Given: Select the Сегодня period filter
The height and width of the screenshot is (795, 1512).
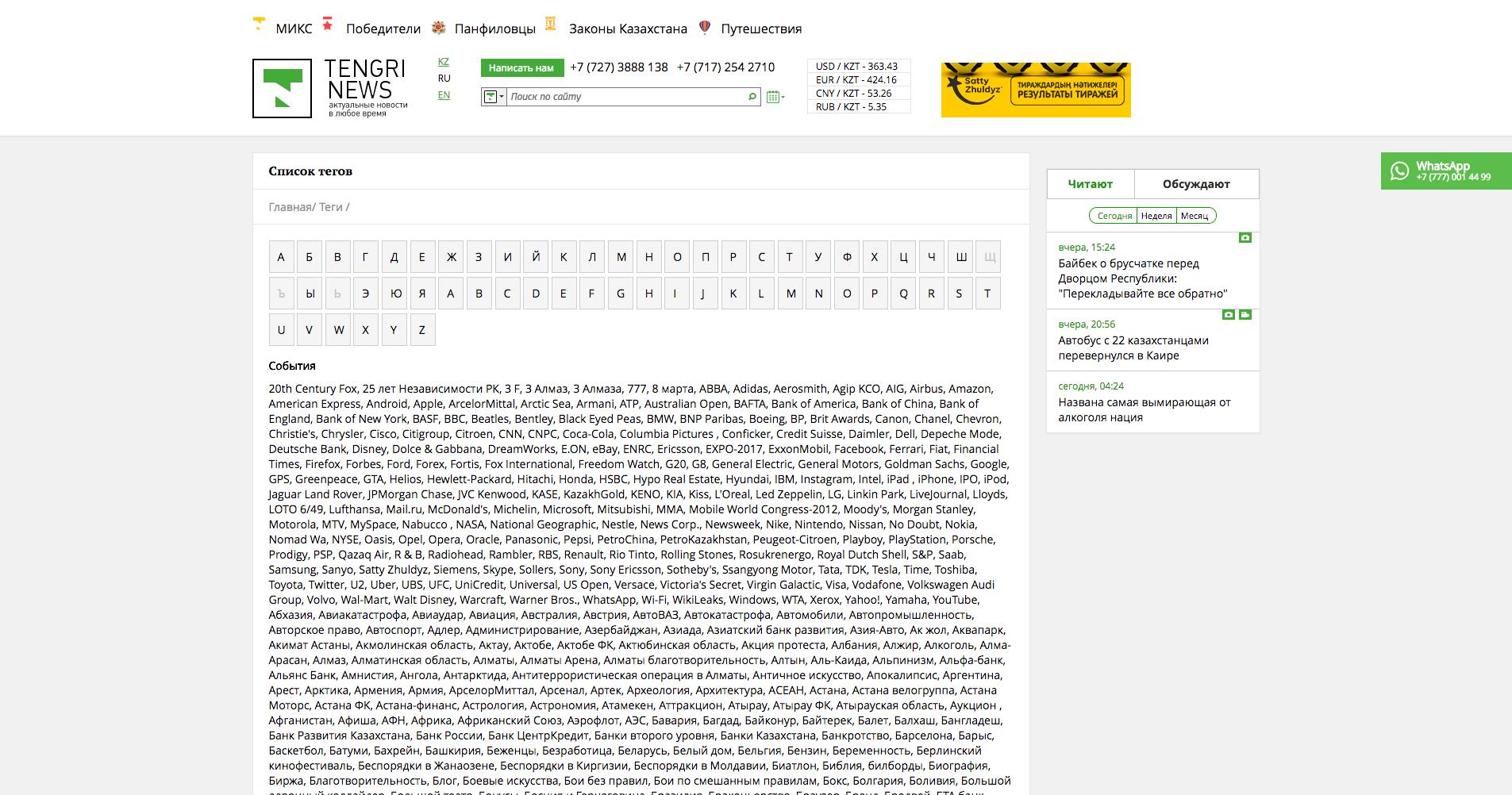Looking at the screenshot, I should point(1114,216).
